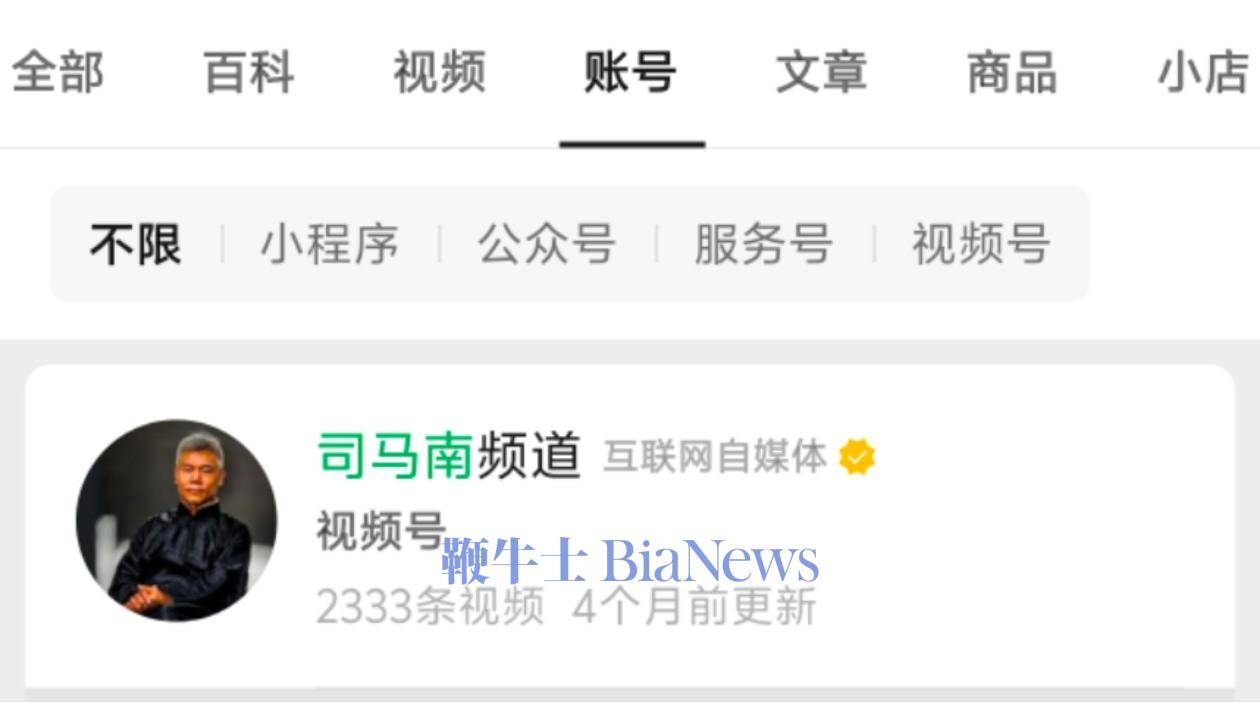Screen dimensions: 1260x702
Task: Go to the 视频 tab
Action: pos(440,73)
